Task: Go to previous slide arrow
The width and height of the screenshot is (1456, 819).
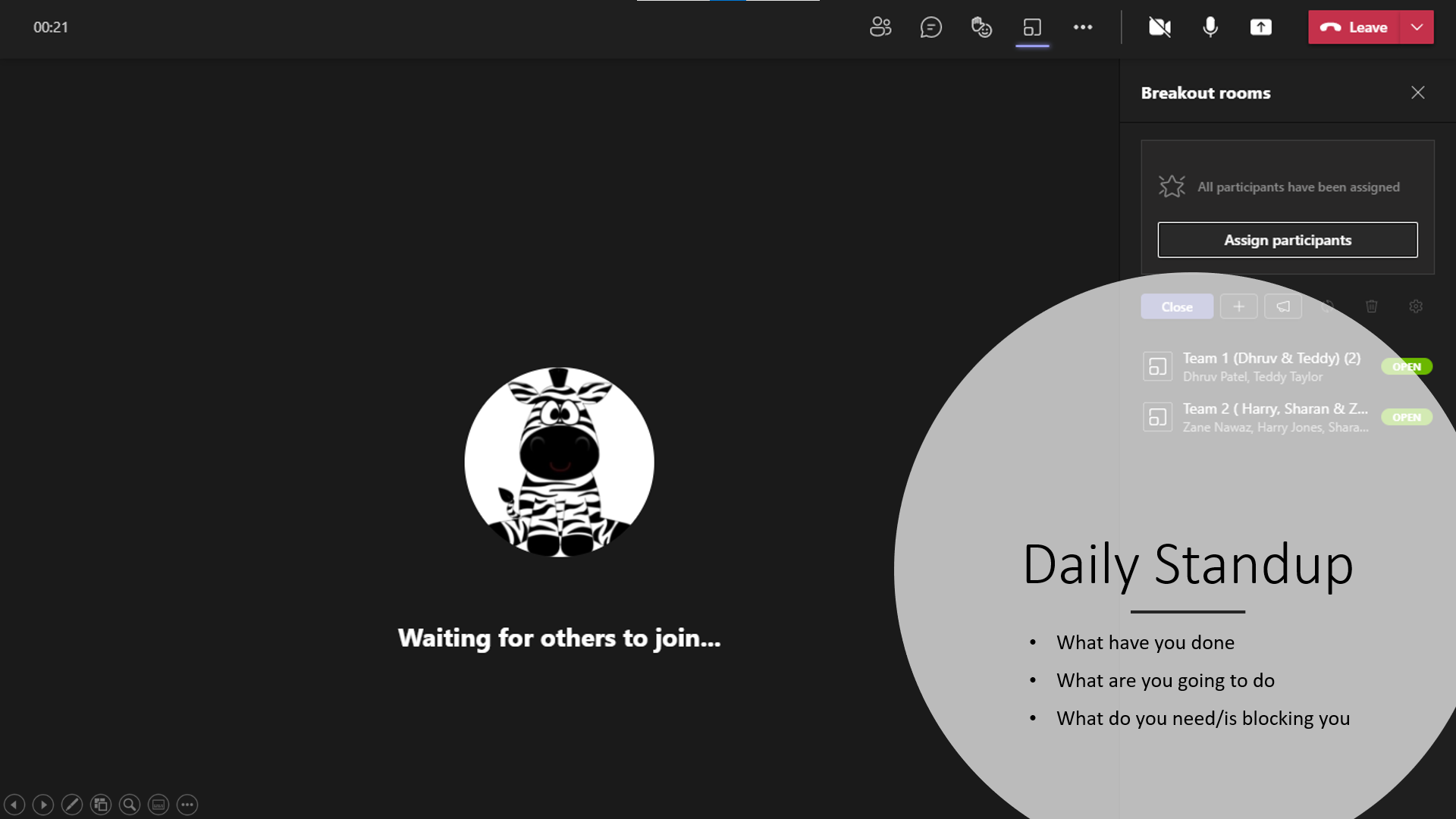Action: pos(14,805)
